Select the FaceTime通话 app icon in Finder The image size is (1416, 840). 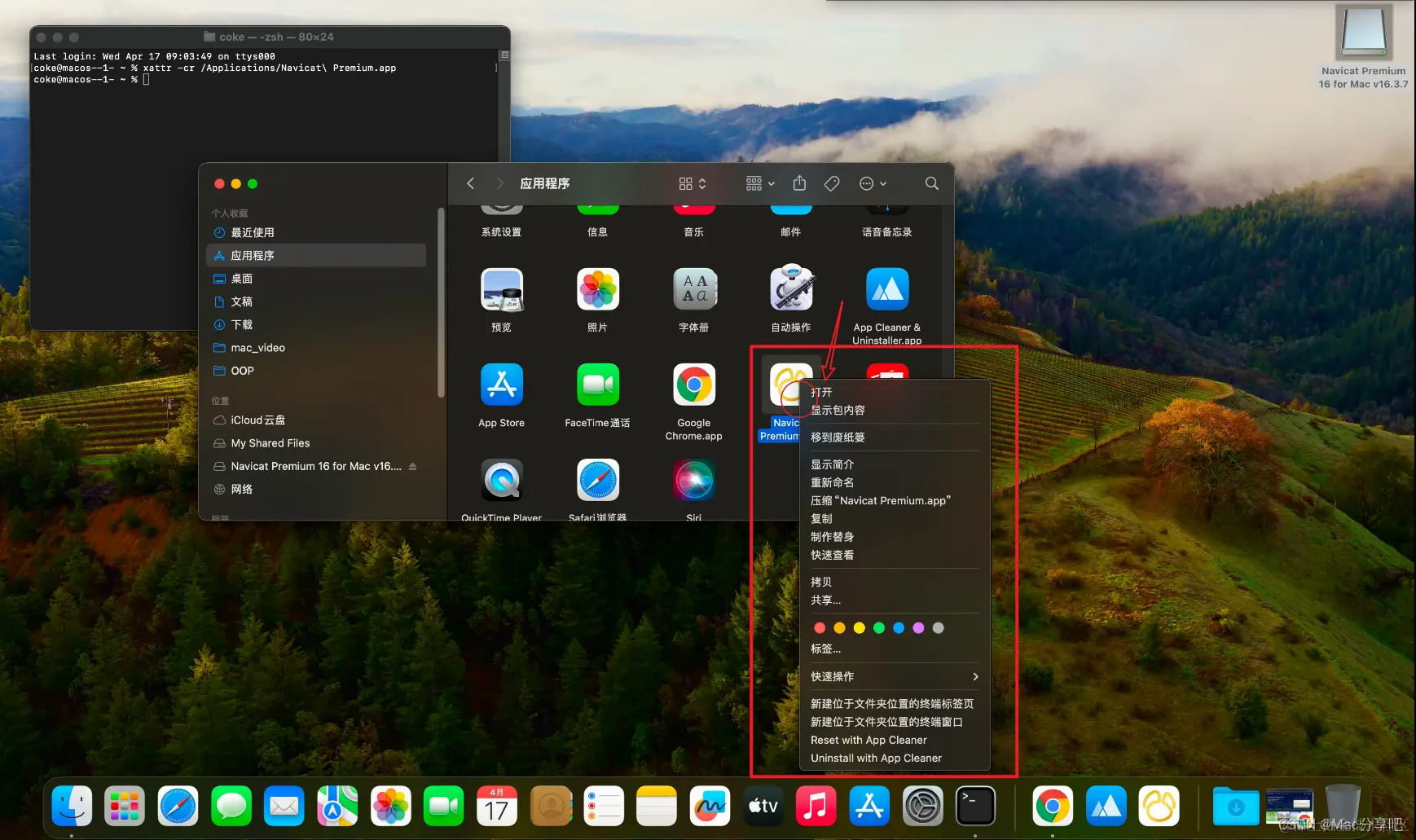[598, 385]
